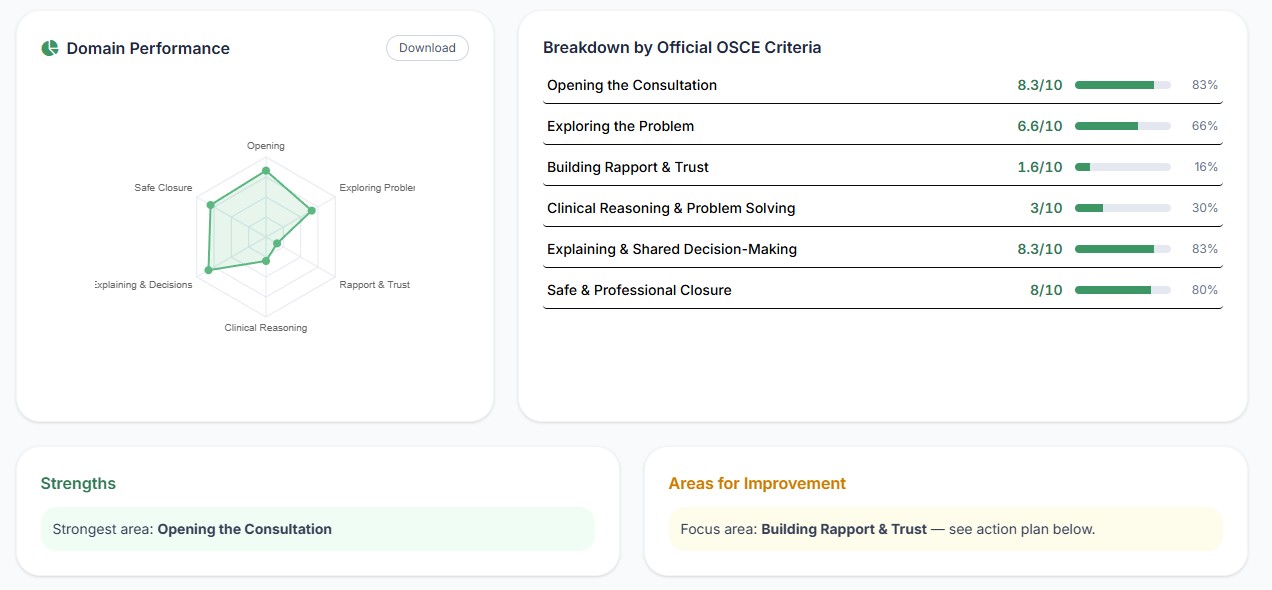Click the Explaining & Decisions radar label
Viewport: 1272px width, 590px height.
[144, 285]
